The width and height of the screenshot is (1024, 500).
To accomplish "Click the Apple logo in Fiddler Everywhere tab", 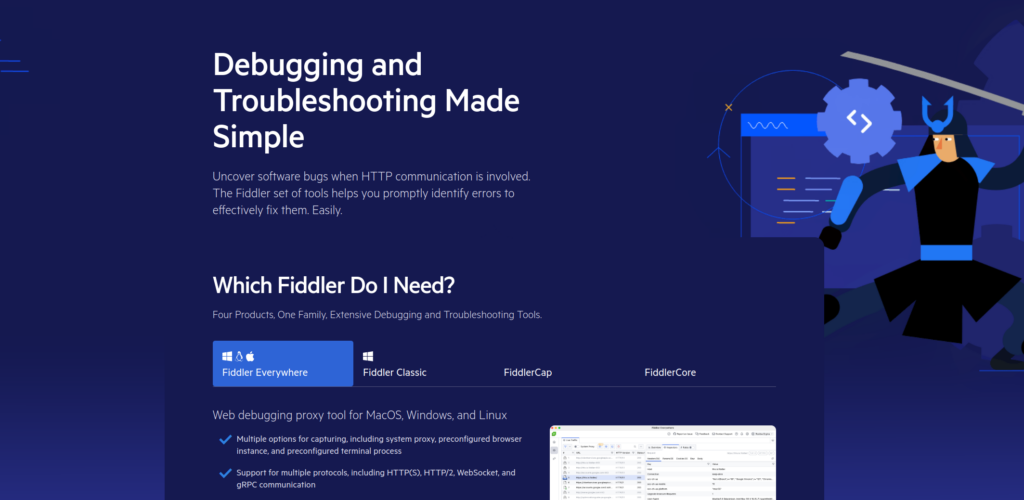I will point(250,356).
